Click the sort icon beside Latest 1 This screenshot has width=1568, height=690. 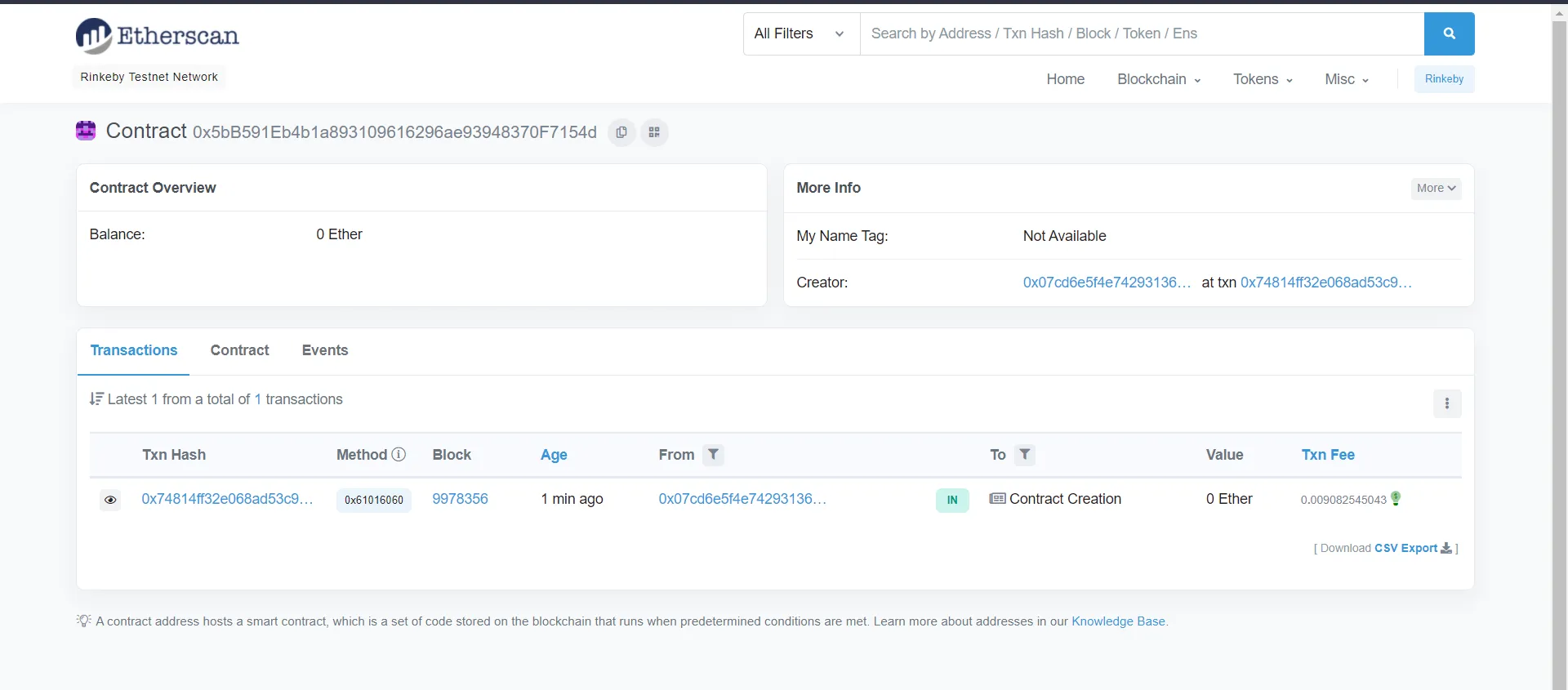pos(96,398)
